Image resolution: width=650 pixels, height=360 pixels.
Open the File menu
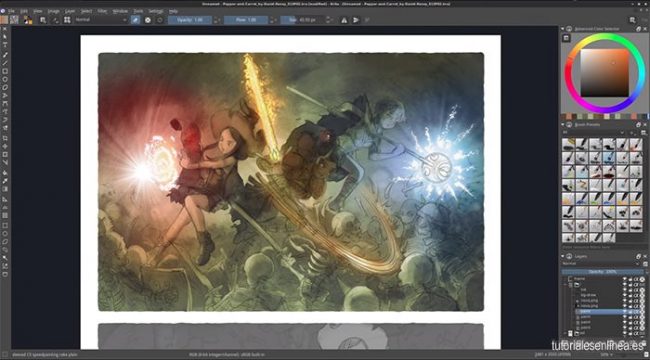point(11,11)
